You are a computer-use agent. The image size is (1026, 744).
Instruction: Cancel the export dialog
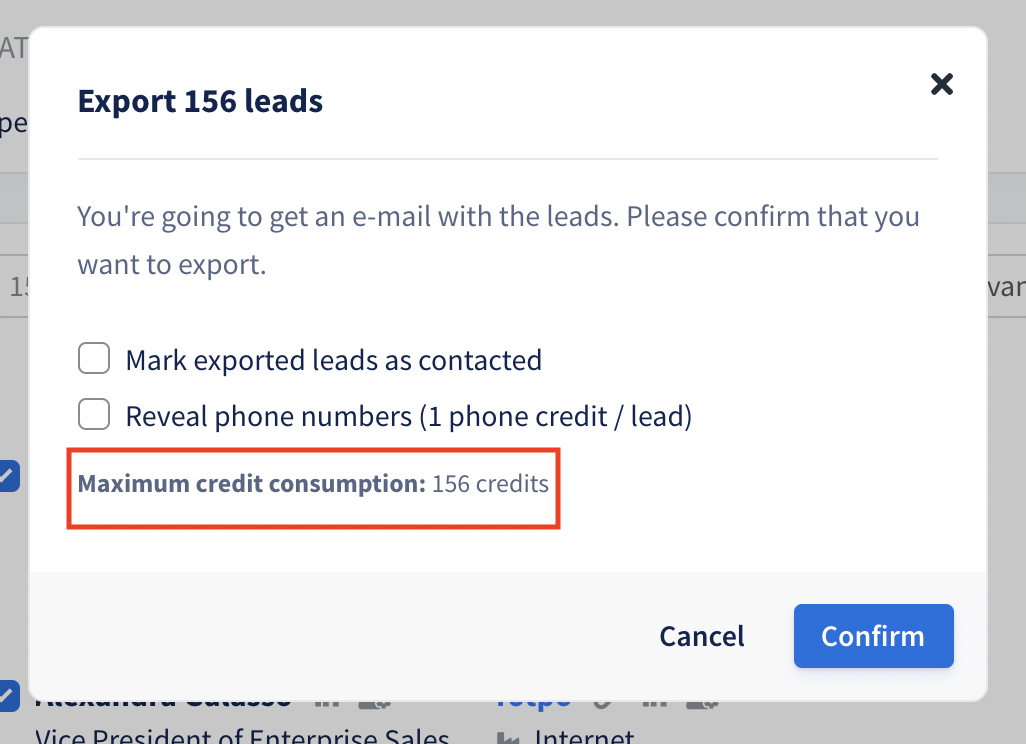pyautogui.click(x=701, y=636)
